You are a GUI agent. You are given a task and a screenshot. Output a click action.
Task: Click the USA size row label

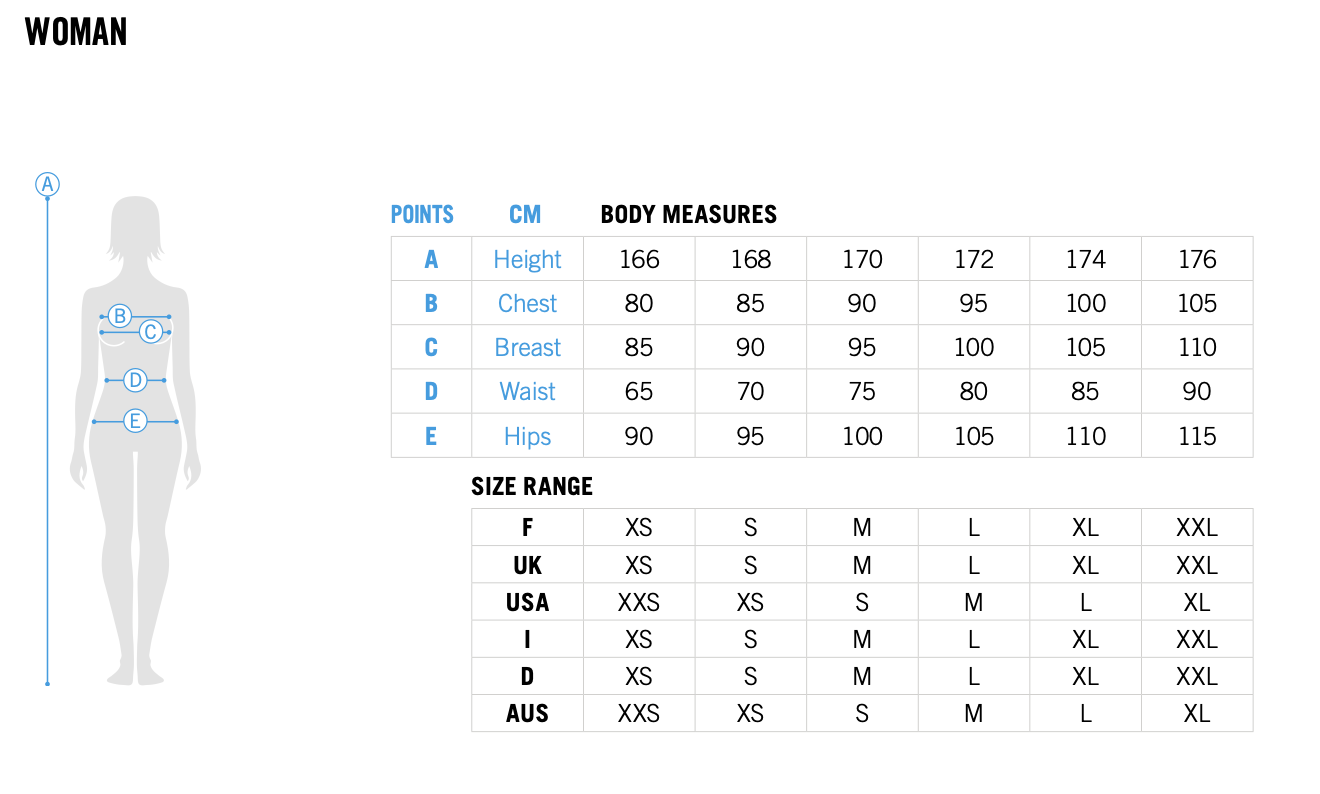pyautogui.click(x=527, y=603)
